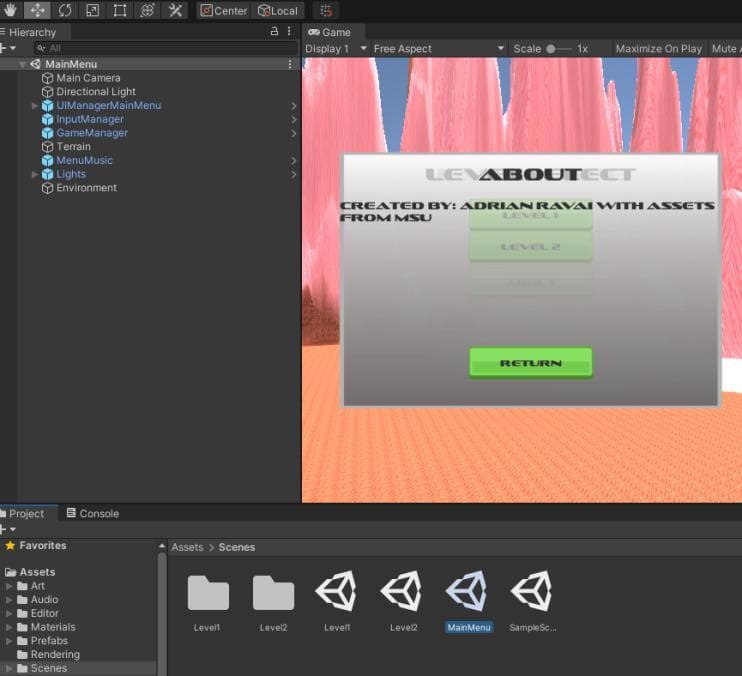The image size is (742, 676).
Task: Select InputManager in Hierarchy
Action: click(x=89, y=119)
